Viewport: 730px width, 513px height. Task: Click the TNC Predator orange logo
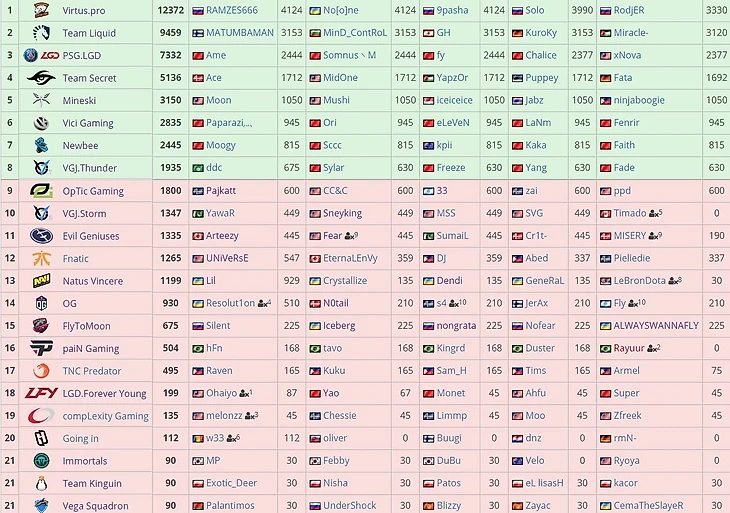coord(41,371)
